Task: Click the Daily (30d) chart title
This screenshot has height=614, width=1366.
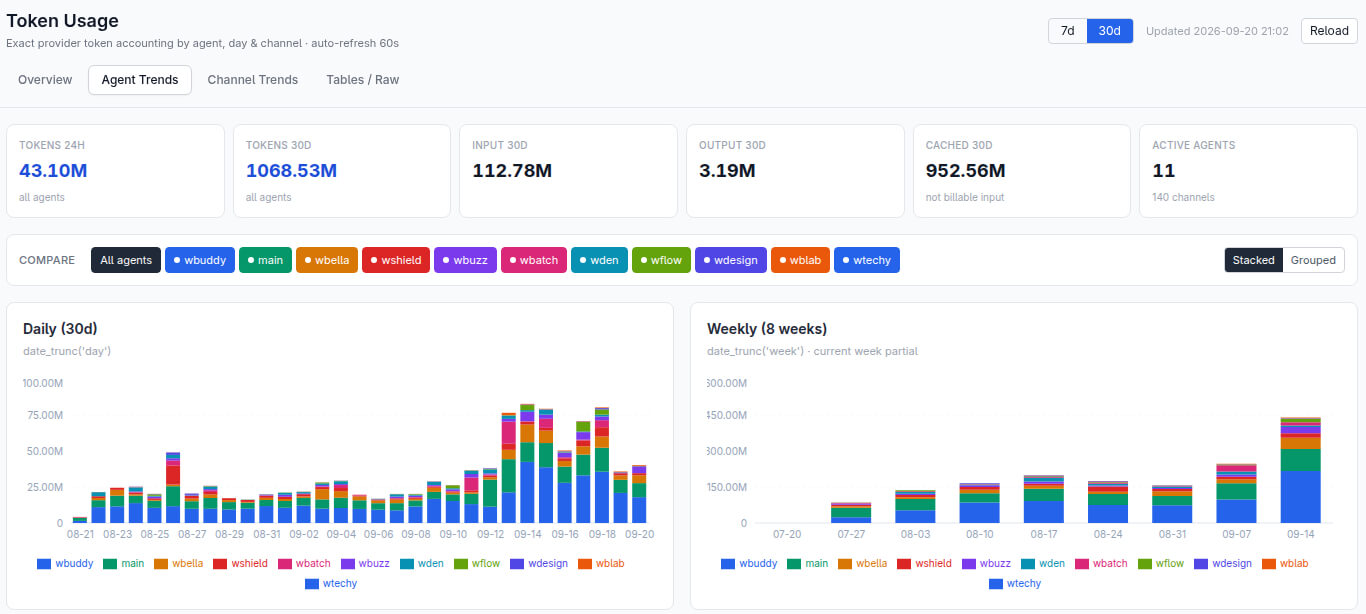Action: click(x=60, y=328)
